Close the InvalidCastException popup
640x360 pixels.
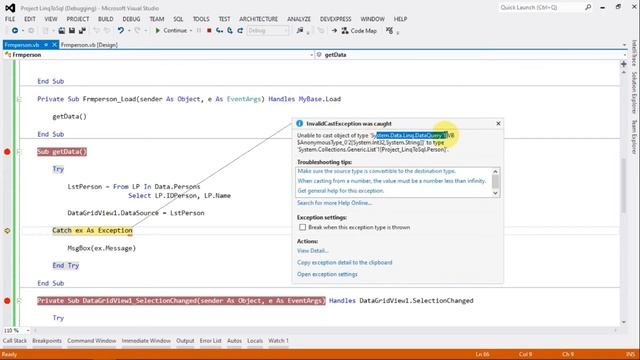point(498,123)
